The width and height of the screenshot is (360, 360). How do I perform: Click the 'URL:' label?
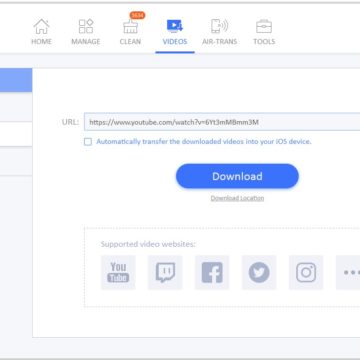tap(70, 122)
